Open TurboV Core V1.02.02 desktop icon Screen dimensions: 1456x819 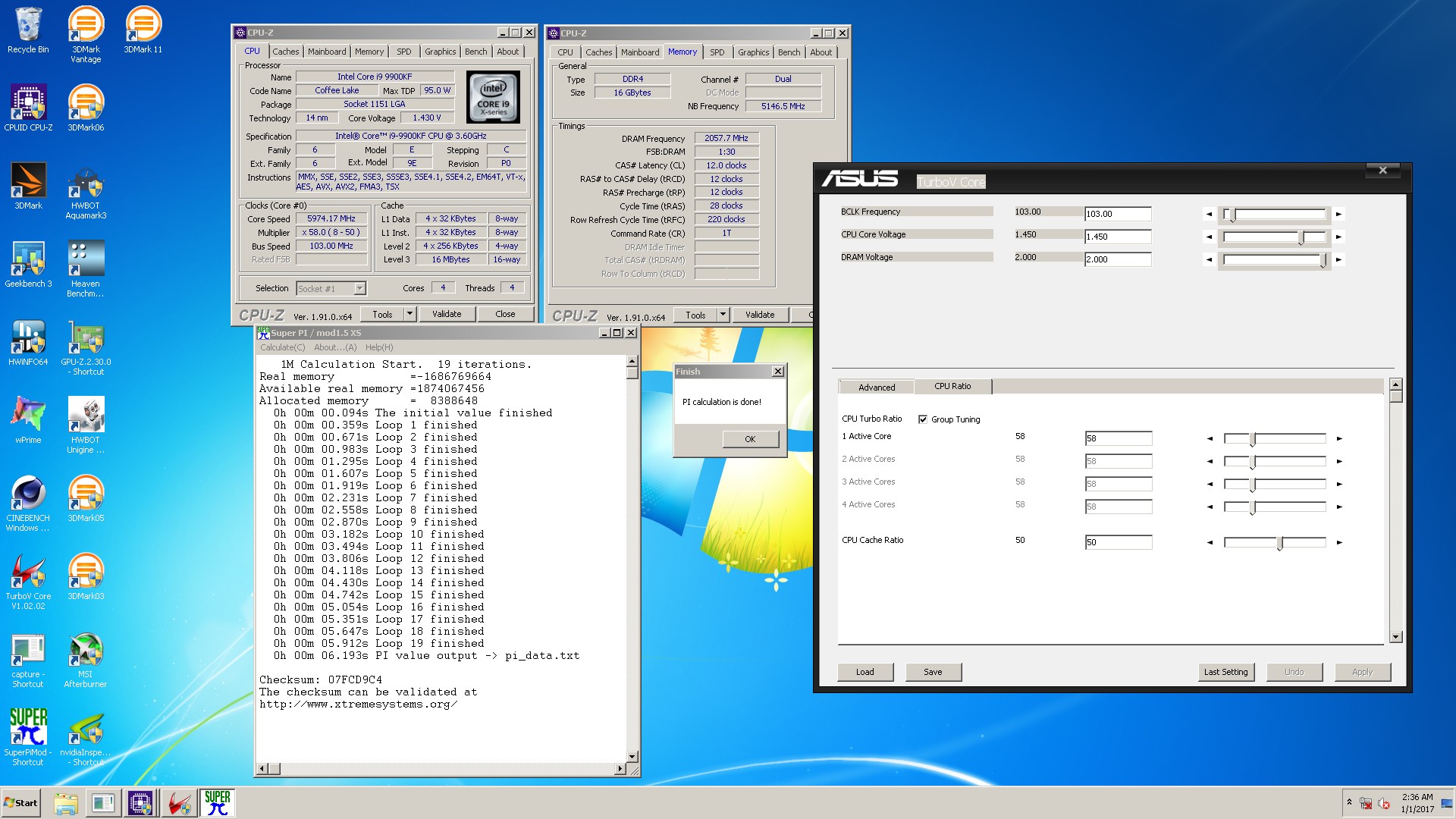[x=28, y=582]
